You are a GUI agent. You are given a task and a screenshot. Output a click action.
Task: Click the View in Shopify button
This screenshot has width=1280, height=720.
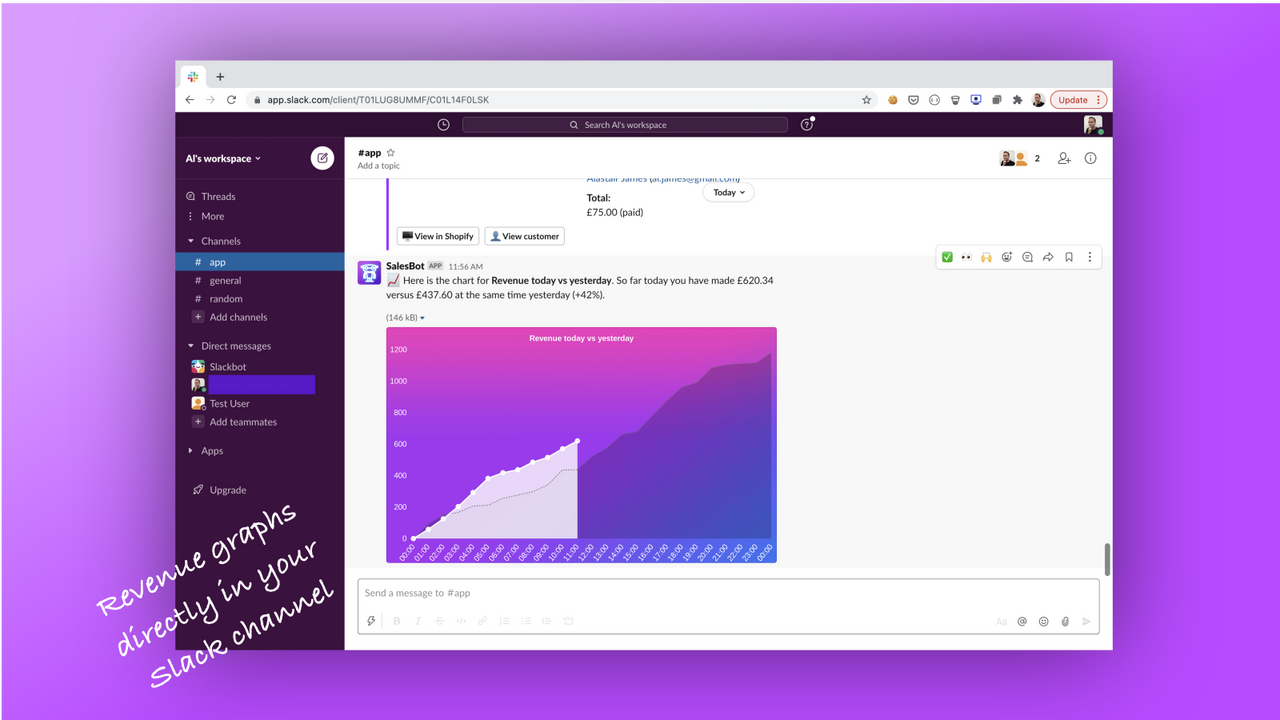437,235
